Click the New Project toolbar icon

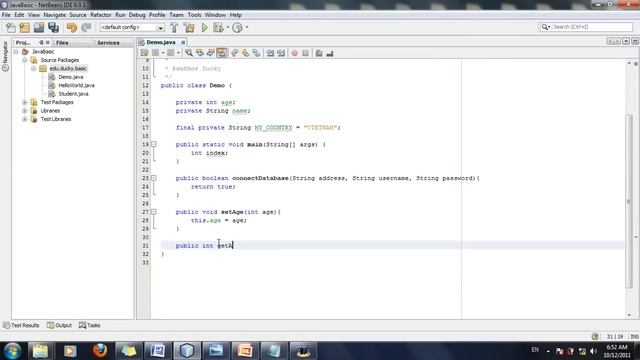click(24, 27)
